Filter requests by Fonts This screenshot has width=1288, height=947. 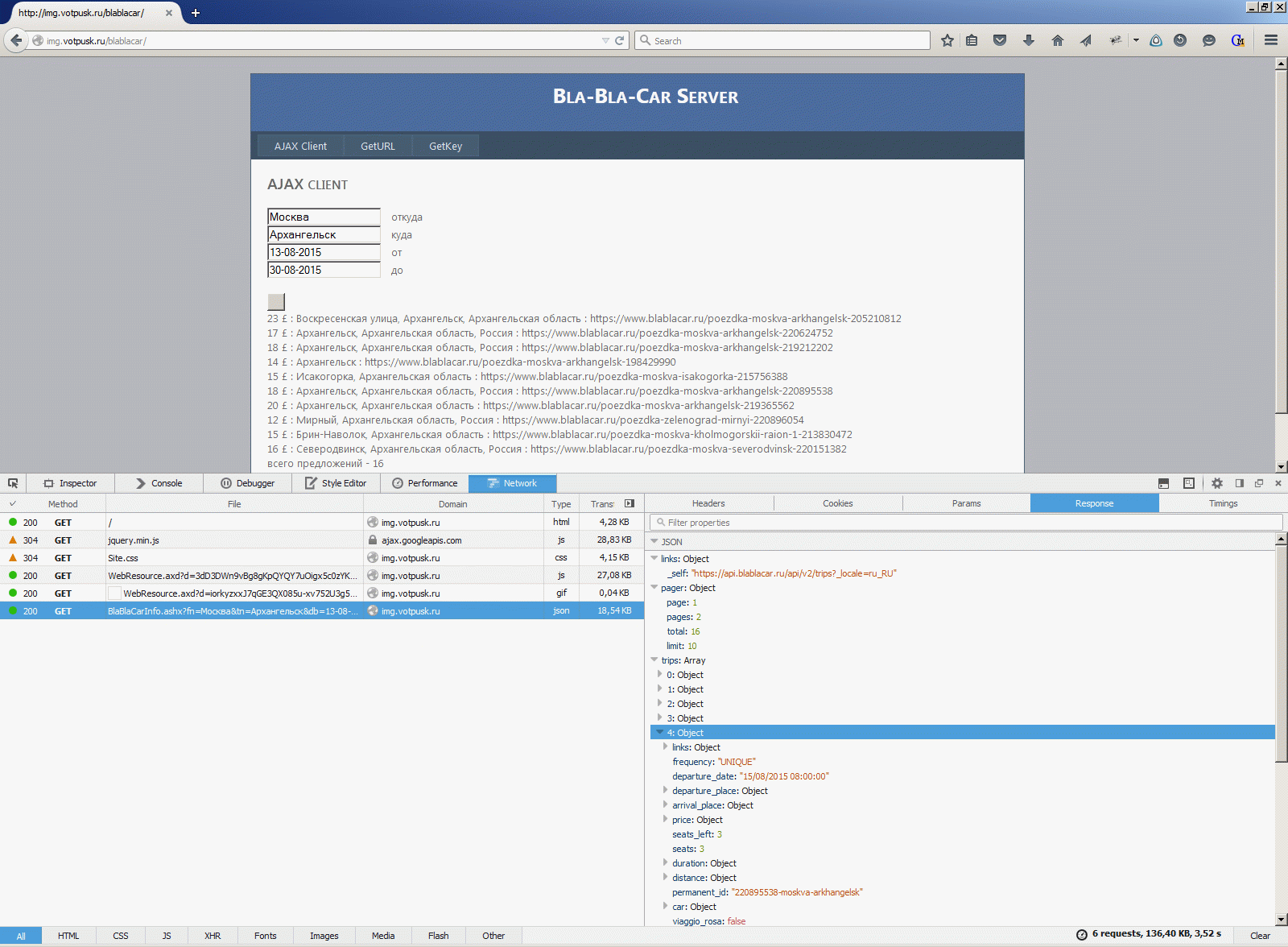266,936
